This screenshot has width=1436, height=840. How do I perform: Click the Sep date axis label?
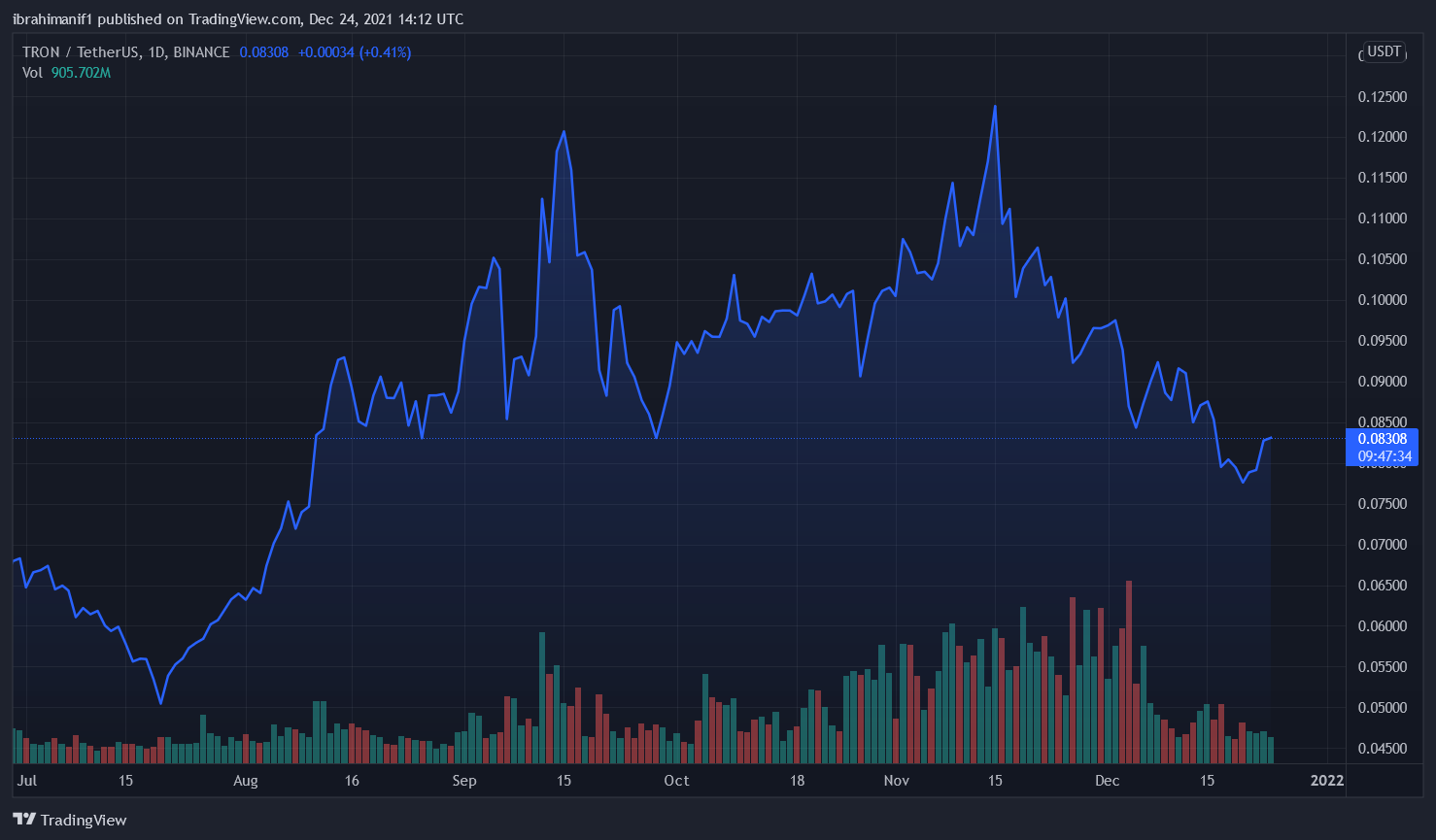(464, 781)
